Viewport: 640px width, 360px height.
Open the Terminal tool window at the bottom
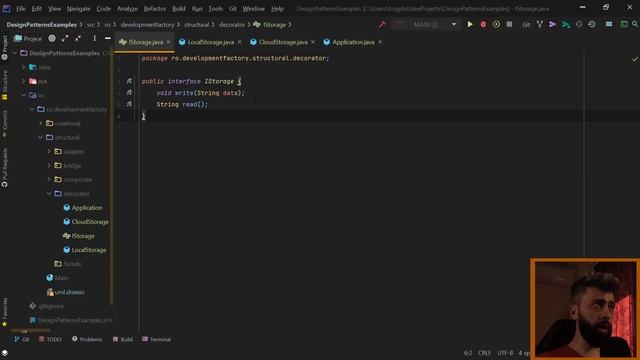point(156,340)
